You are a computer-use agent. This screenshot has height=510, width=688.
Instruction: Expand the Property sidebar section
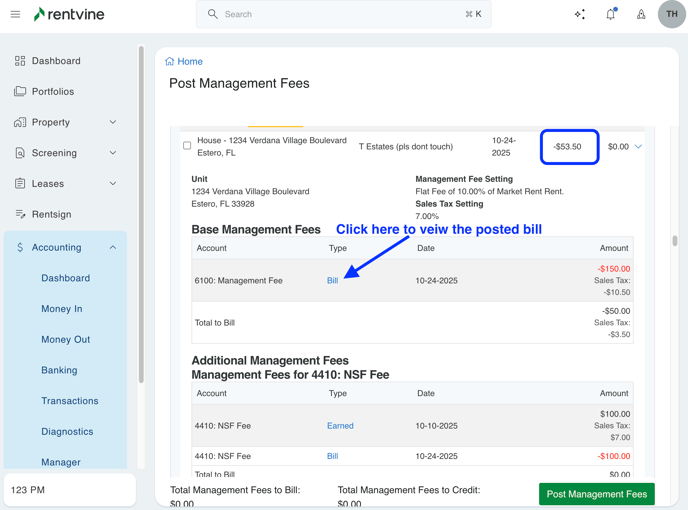click(x=113, y=122)
